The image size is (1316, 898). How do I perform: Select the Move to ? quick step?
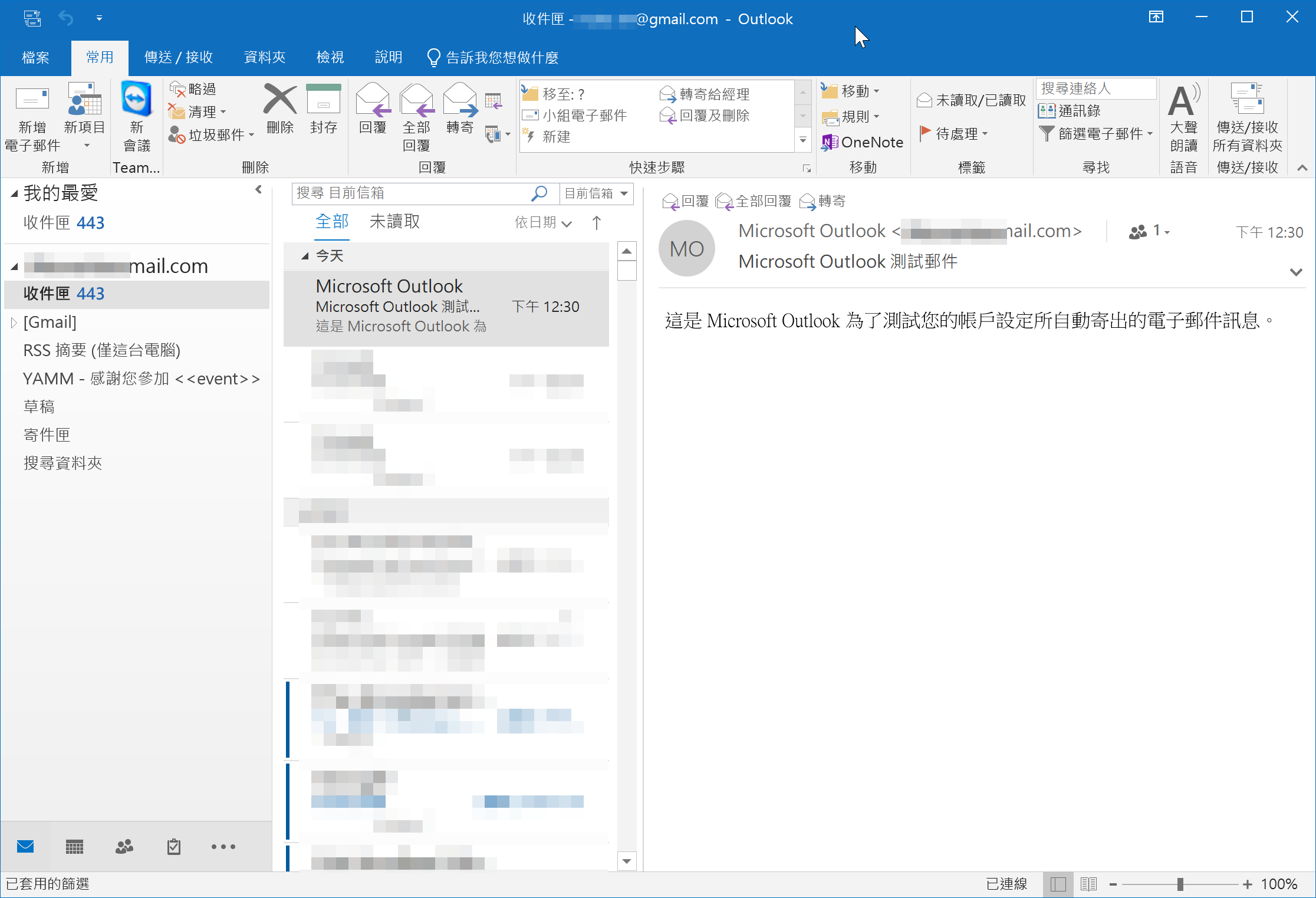point(553,94)
